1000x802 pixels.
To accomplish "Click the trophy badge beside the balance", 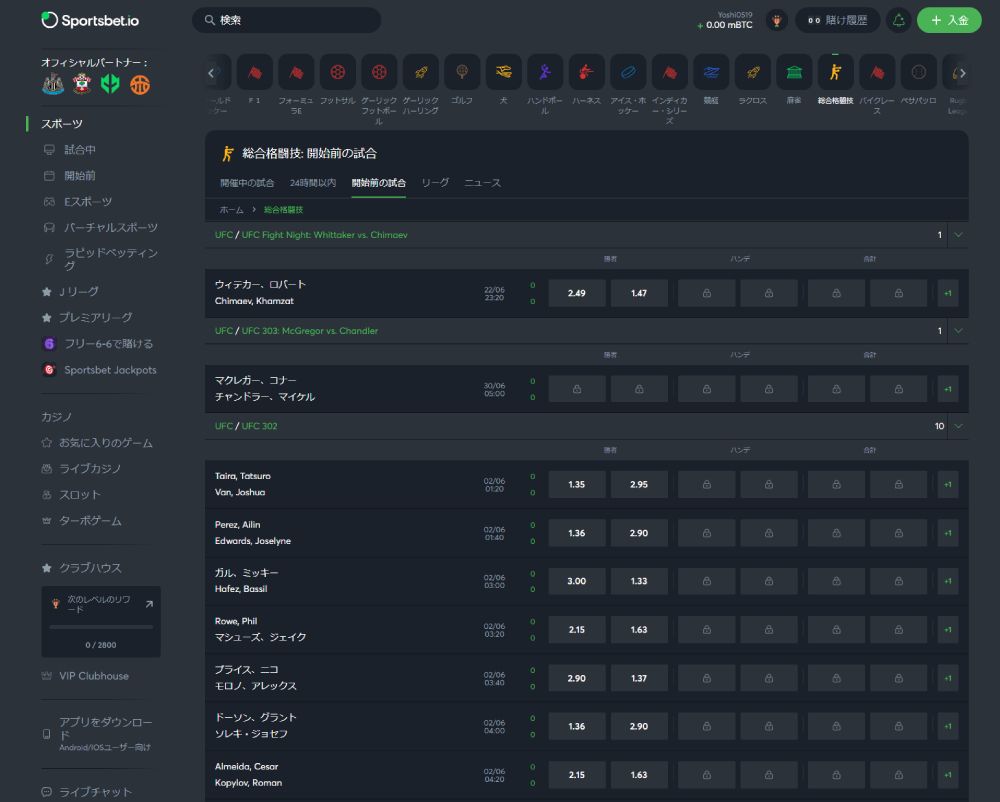I will [x=776, y=20].
